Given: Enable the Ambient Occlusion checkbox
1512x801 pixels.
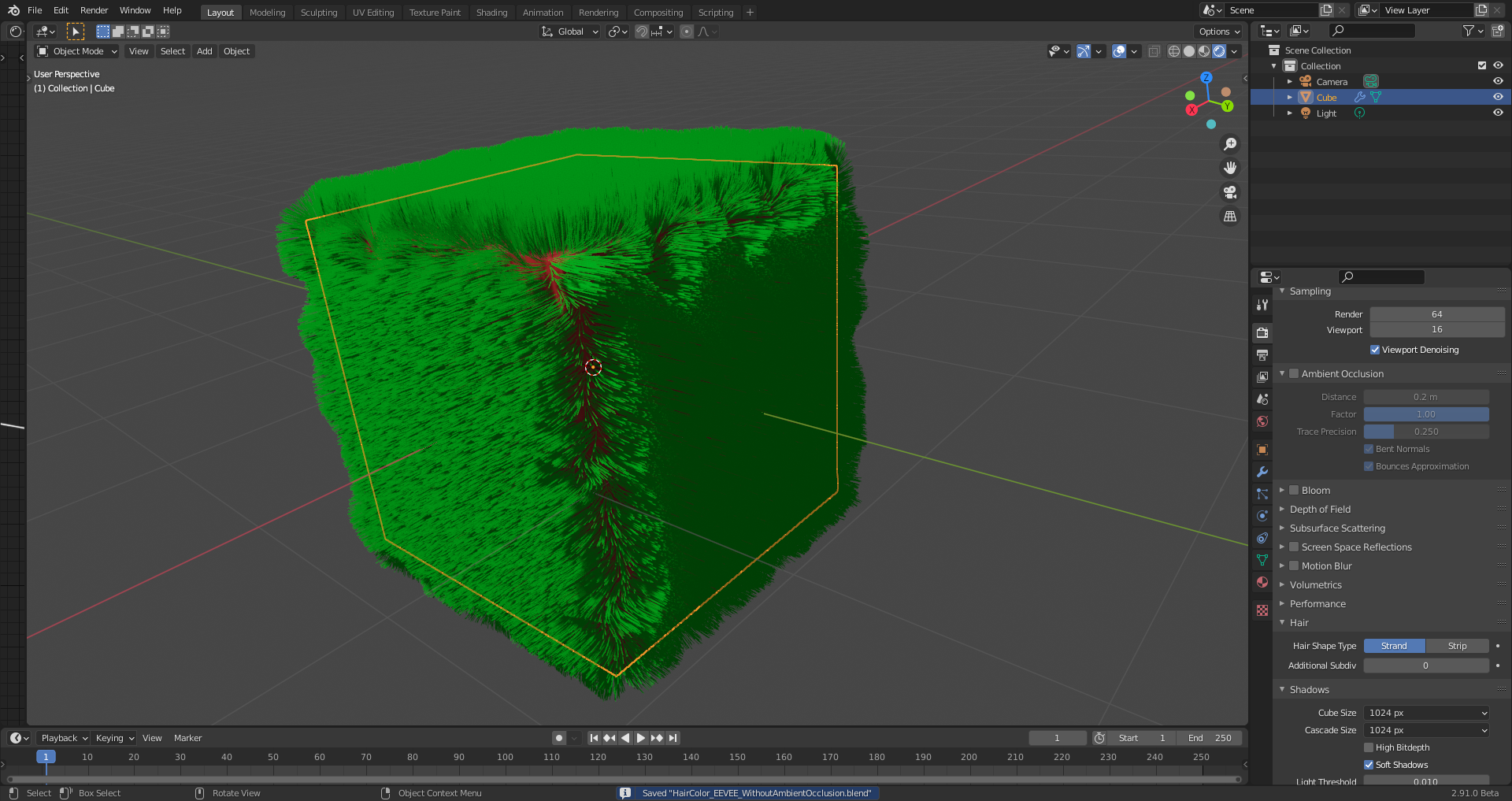Looking at the screenshot, I should [x=1294, y=373].
